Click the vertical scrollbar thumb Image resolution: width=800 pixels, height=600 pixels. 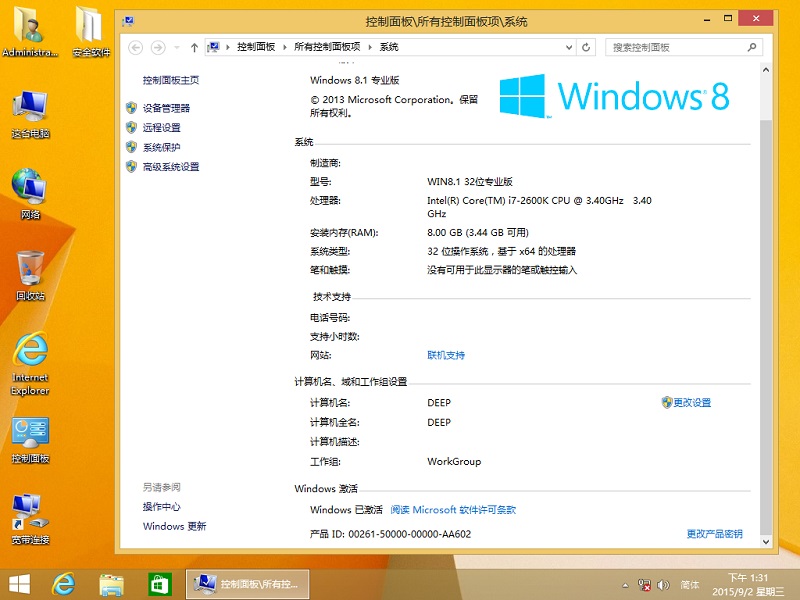tap(766, 327)
